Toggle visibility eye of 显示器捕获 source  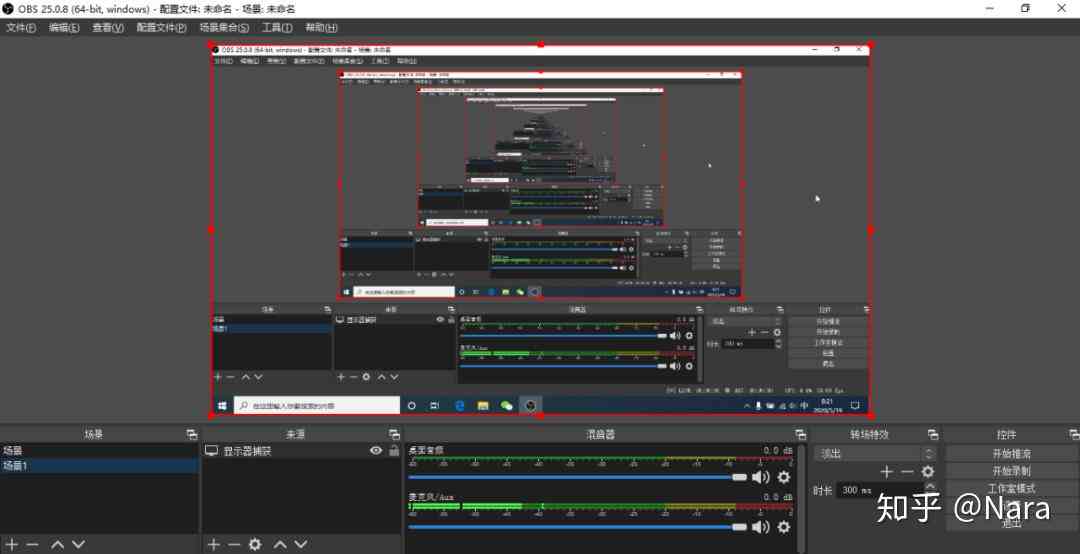[x=376, y=451]
